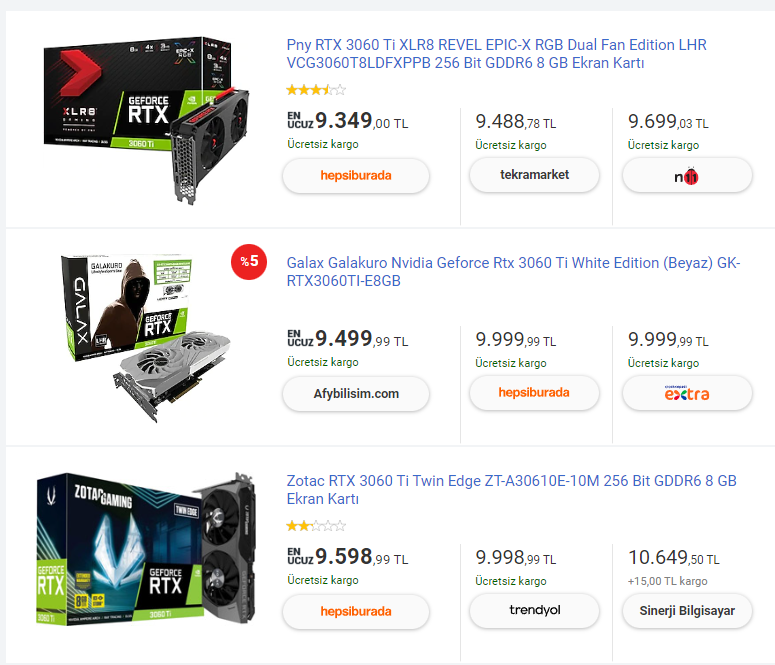Click the Galax white graphics card image

click(146, 338)
